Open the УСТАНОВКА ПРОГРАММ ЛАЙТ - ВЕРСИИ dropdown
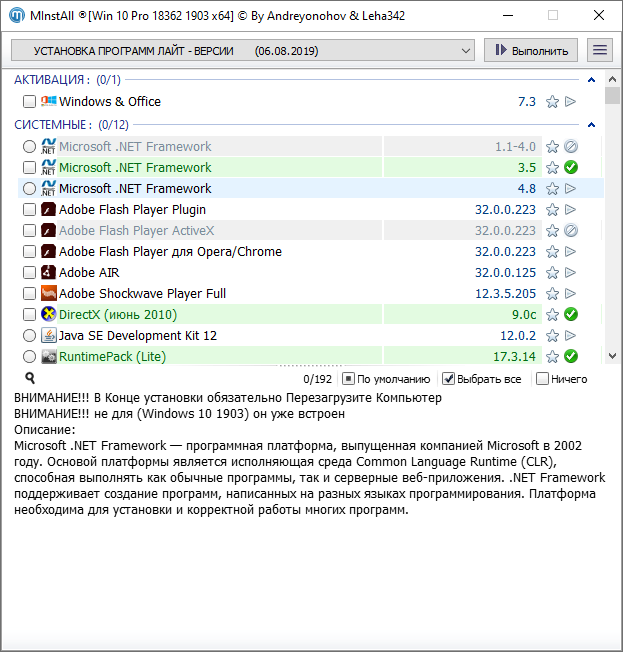Screen dimensions: 623x652 click(243, 51)
